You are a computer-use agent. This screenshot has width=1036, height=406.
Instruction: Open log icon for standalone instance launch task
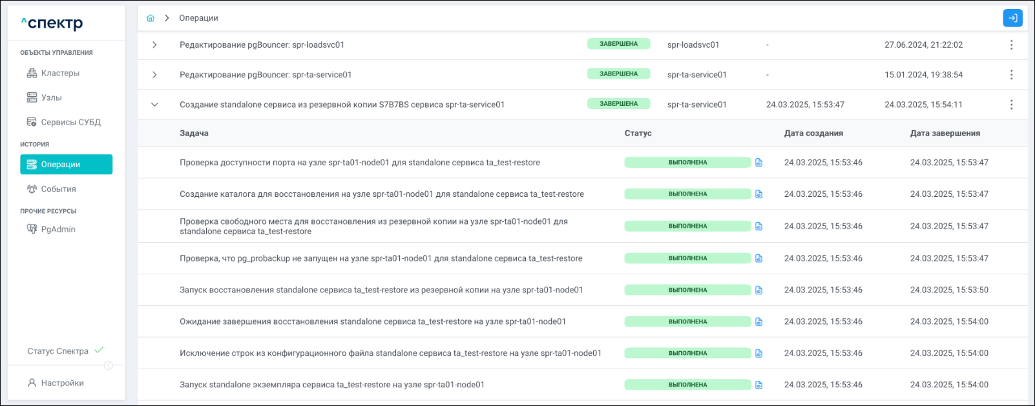[758, 385]
